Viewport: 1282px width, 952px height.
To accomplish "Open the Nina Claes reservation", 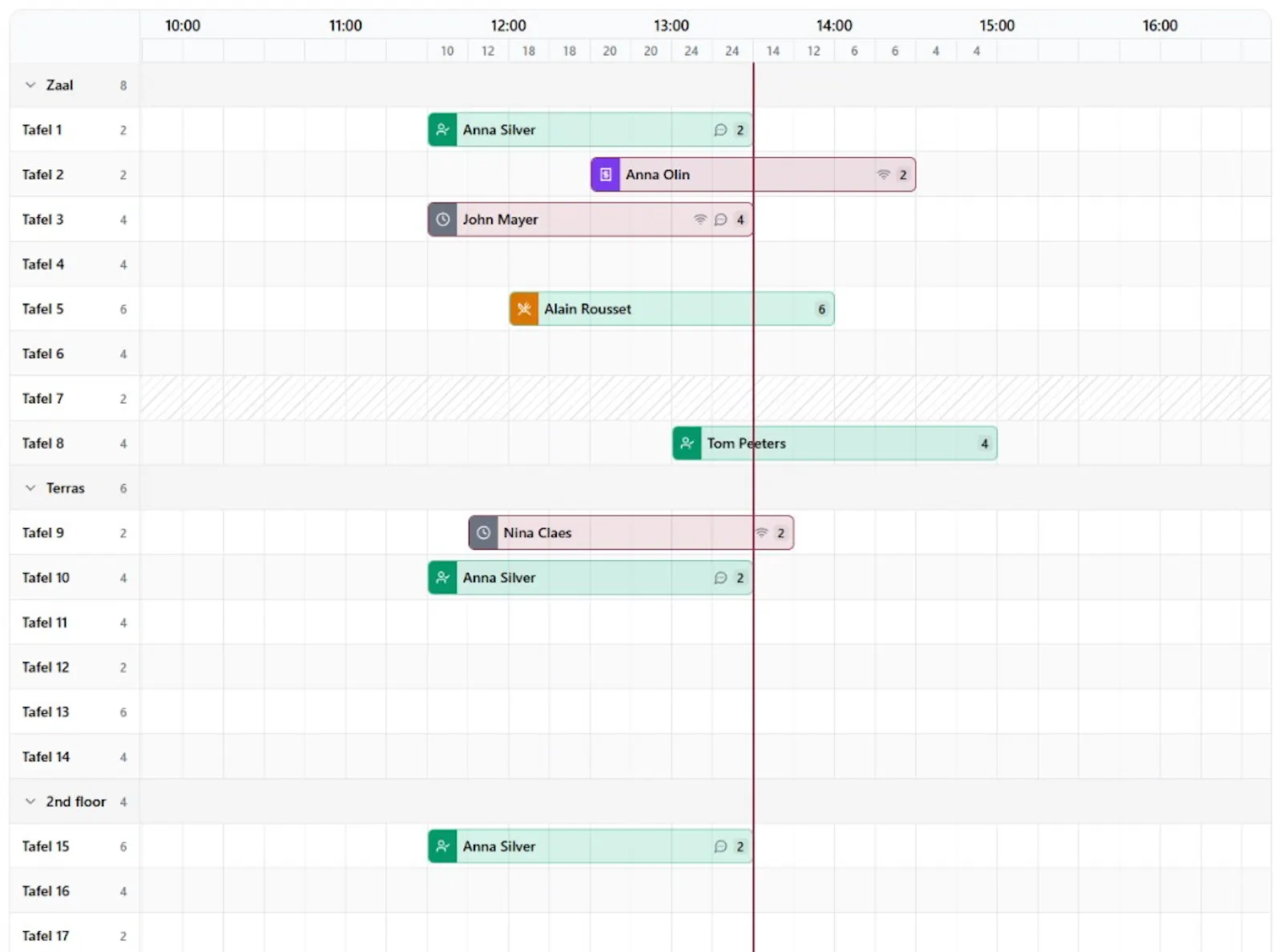I will [x=631, y=533].
